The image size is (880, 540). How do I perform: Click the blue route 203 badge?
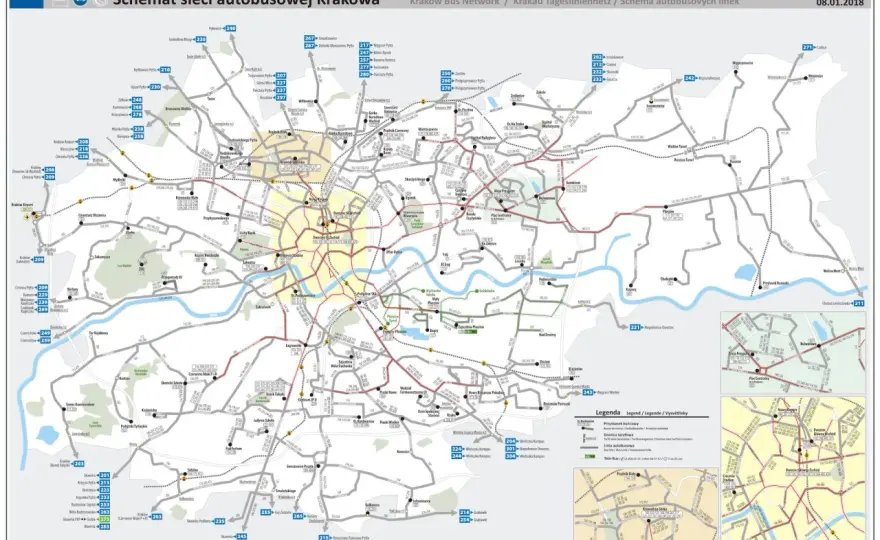point(79,464)
